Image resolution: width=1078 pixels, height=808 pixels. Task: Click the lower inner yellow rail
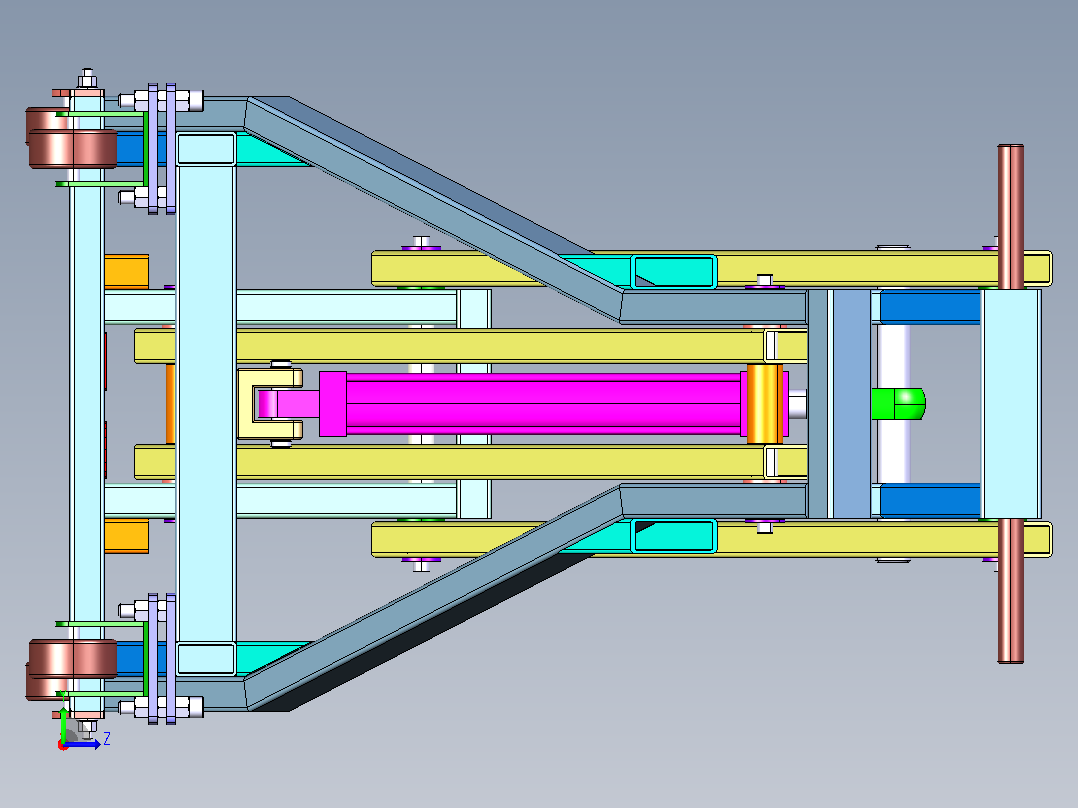click(471, 461)
